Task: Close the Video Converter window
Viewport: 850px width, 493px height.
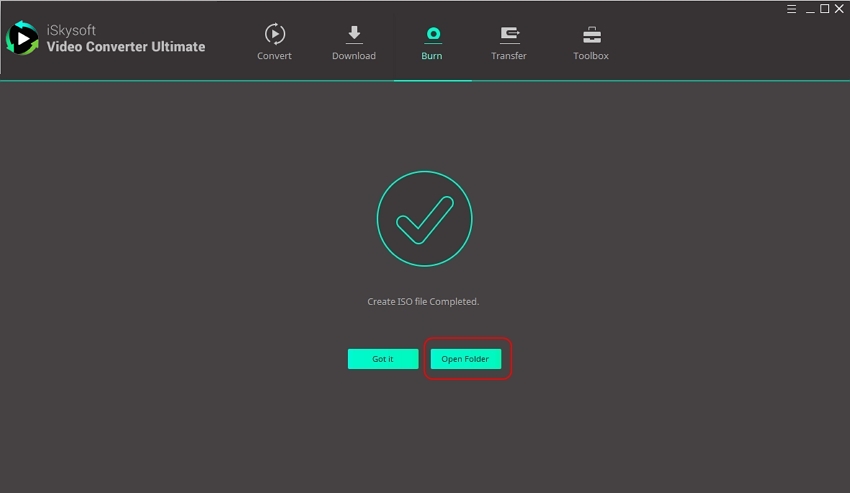Action: 840,9
